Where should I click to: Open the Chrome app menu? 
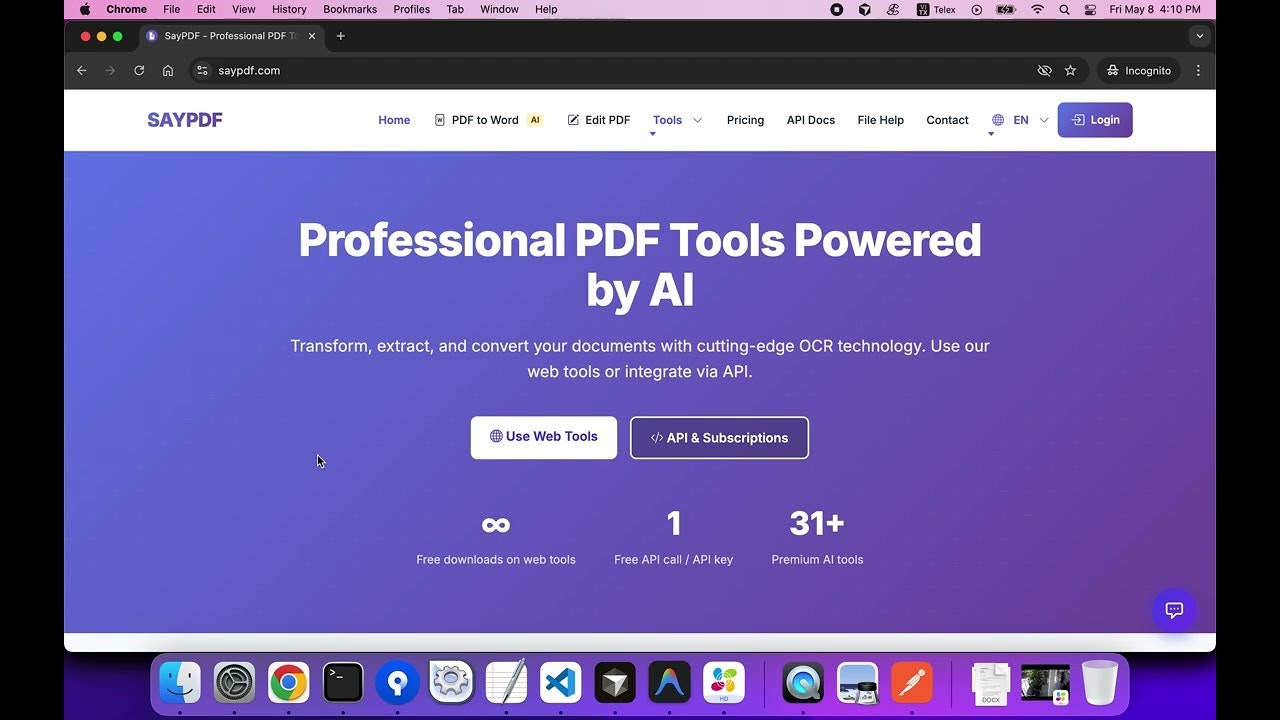[126, 9]
